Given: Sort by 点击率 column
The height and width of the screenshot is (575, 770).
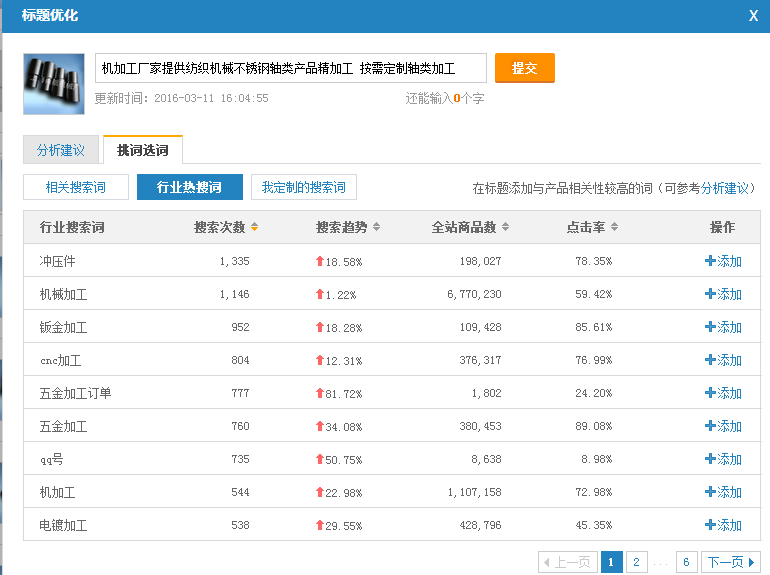Looking at the screenshot, I should 614,228.
